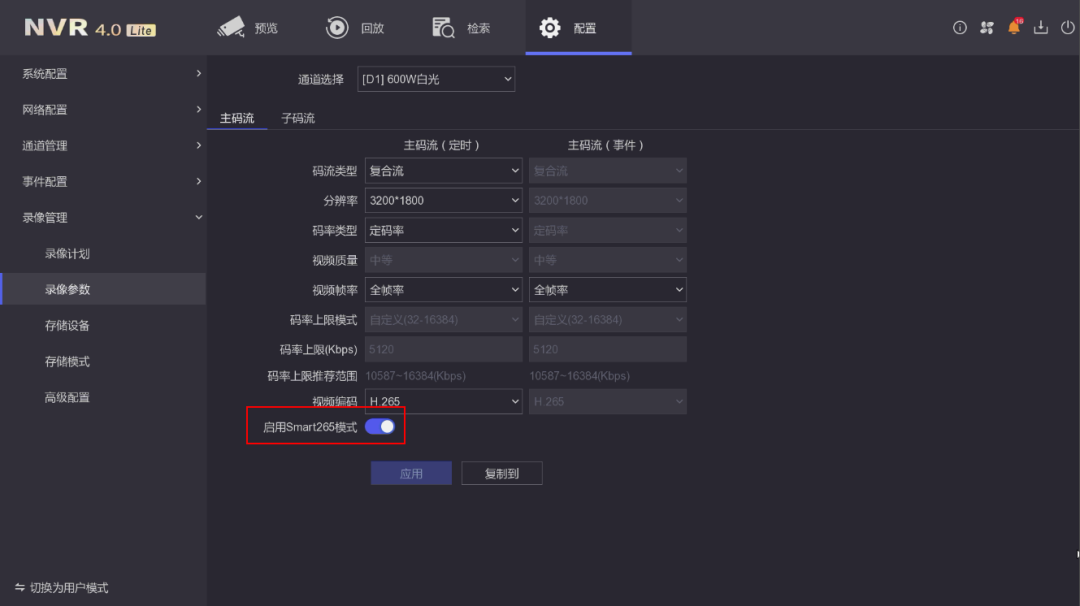Select the 主码流 tab

[x=237, y=118]
